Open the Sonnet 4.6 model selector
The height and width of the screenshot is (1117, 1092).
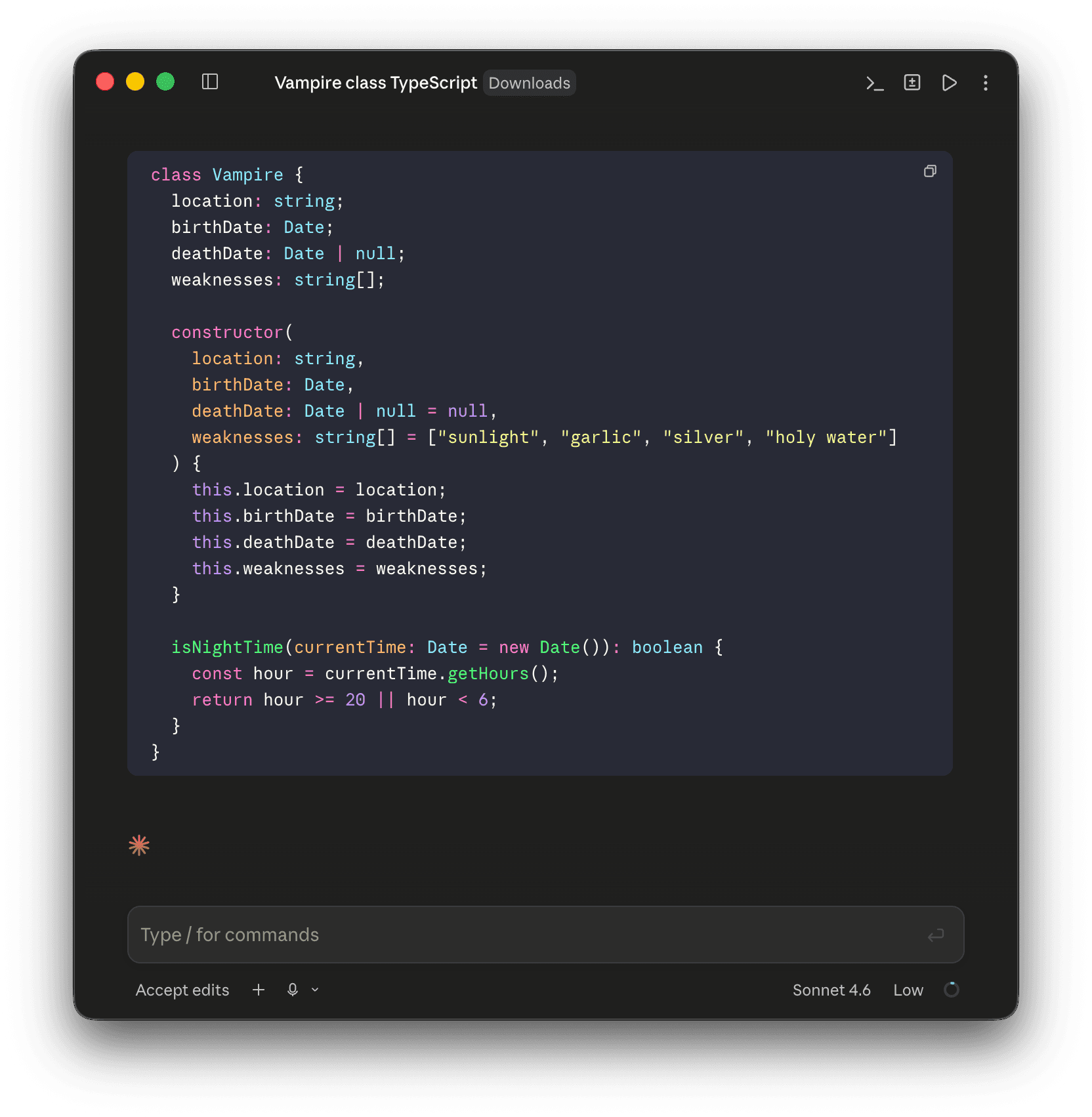(831, 990)
